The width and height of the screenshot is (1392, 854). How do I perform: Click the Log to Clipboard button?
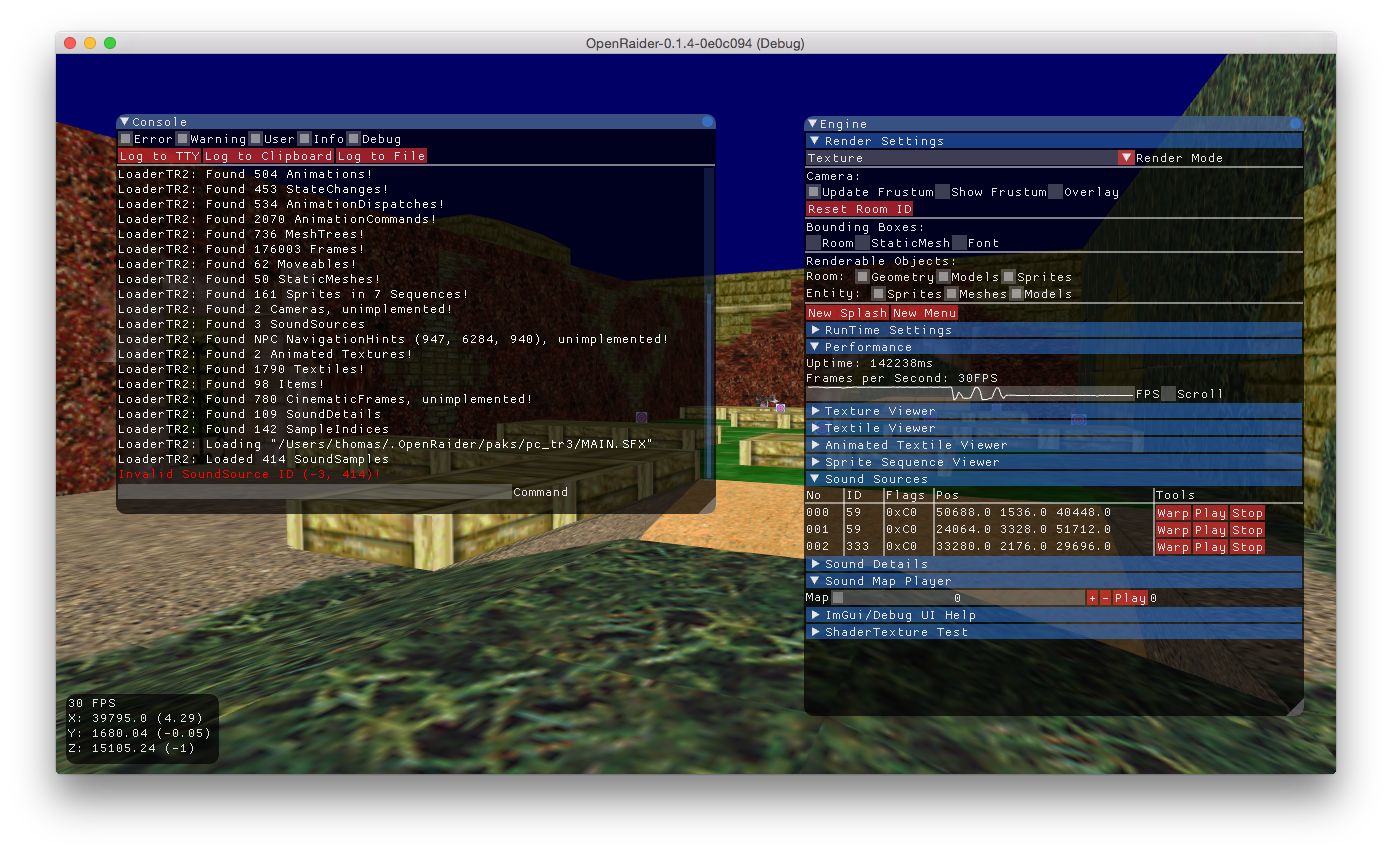[x=268, y=156]
